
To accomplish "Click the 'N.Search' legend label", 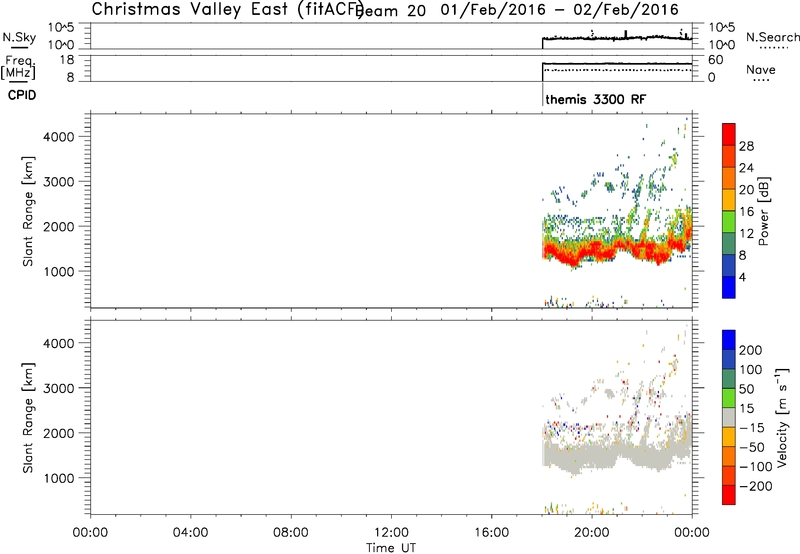I will 772,37.
